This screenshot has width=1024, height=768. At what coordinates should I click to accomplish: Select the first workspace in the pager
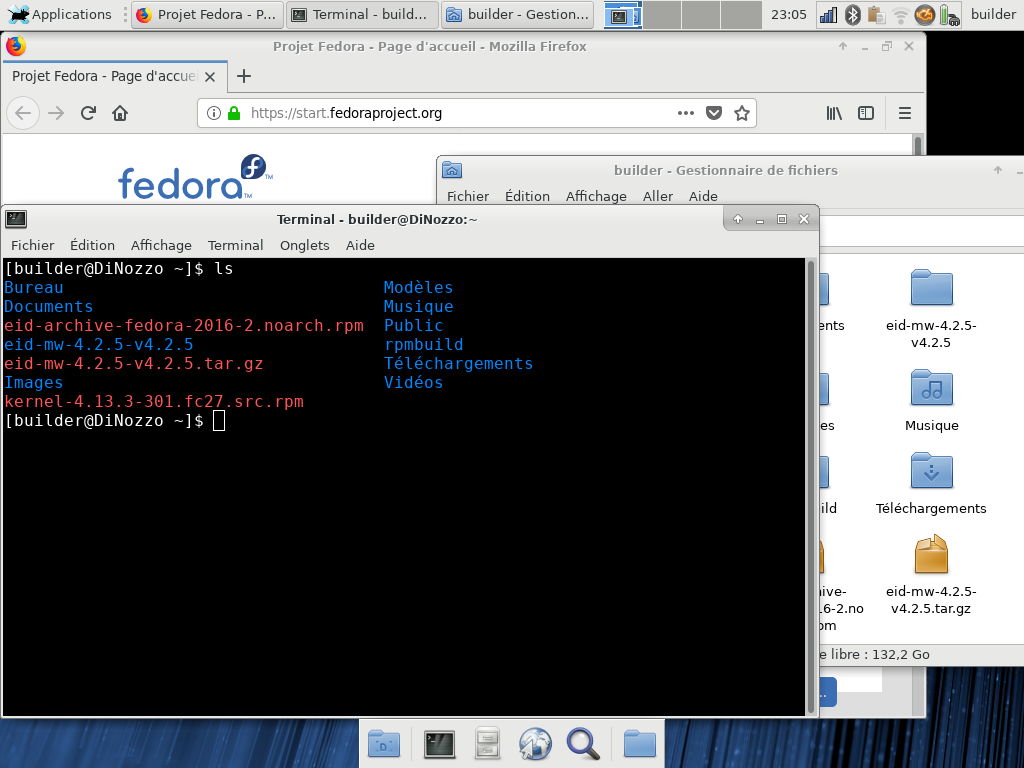(622, 15)
